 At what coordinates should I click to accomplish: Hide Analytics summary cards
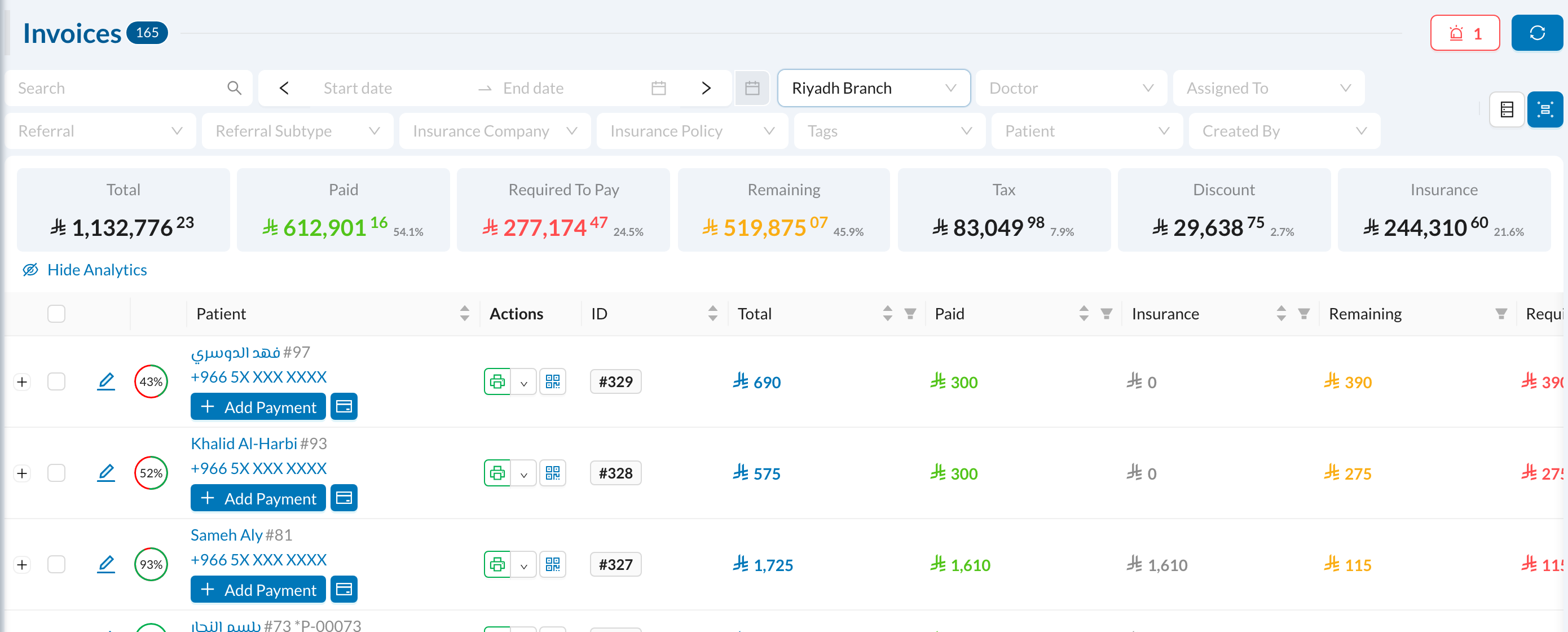85,270
